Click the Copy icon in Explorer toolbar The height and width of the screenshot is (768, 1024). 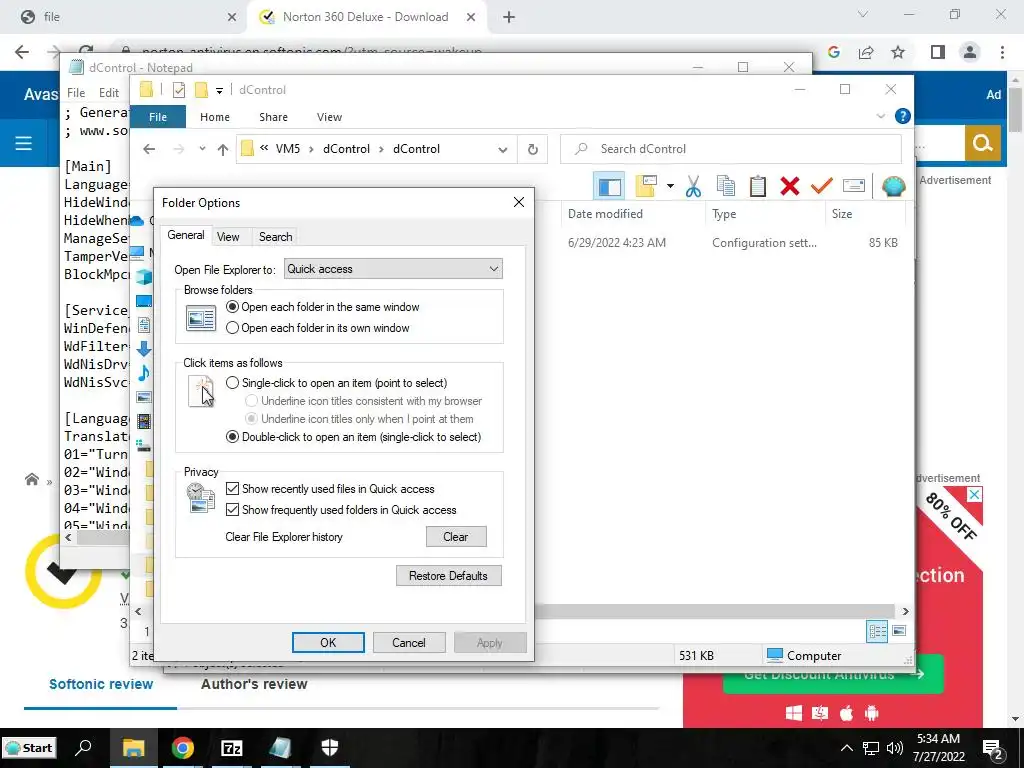(x=726, y=187)
